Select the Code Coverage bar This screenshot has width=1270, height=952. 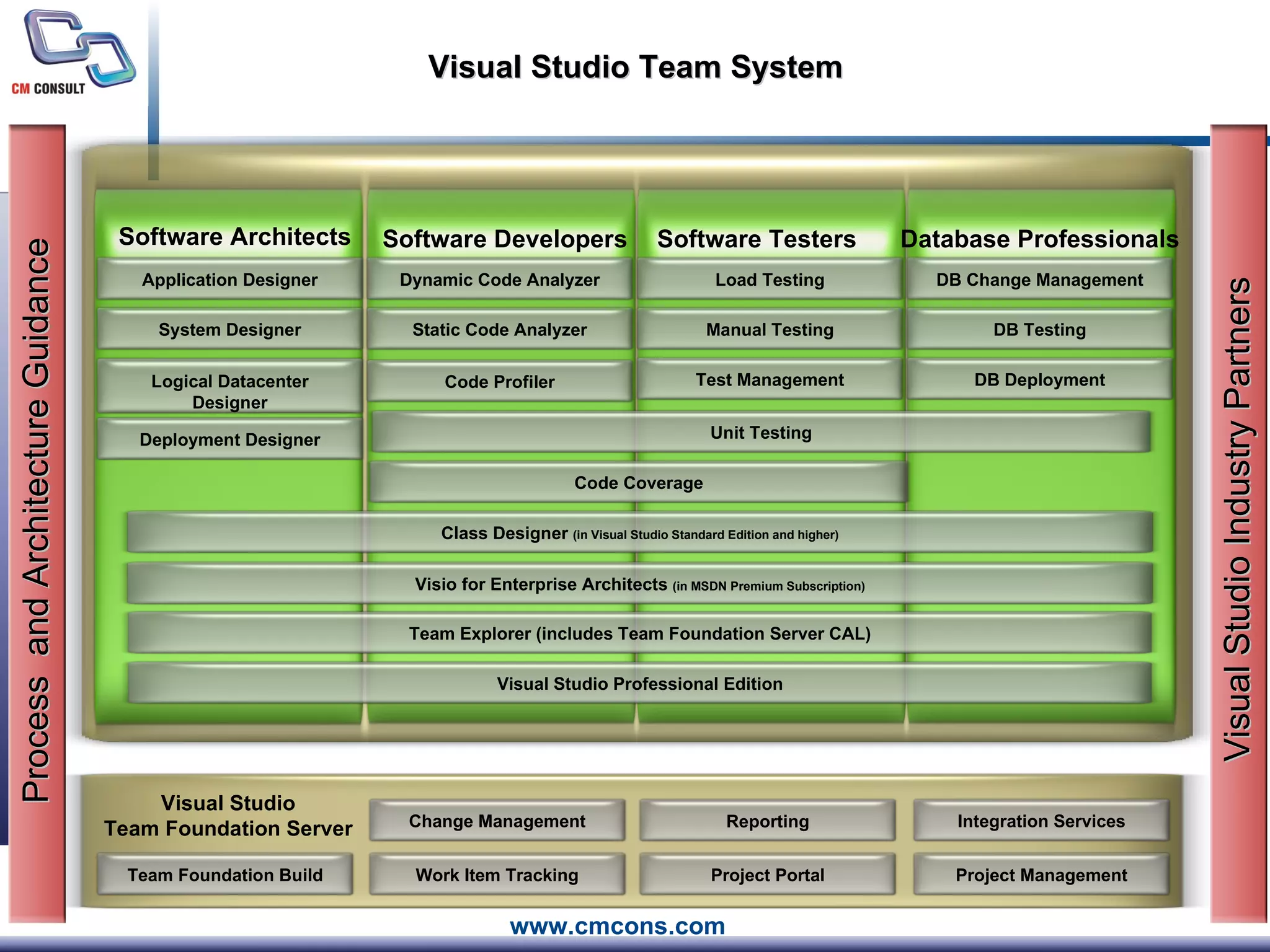click(638, 482)
